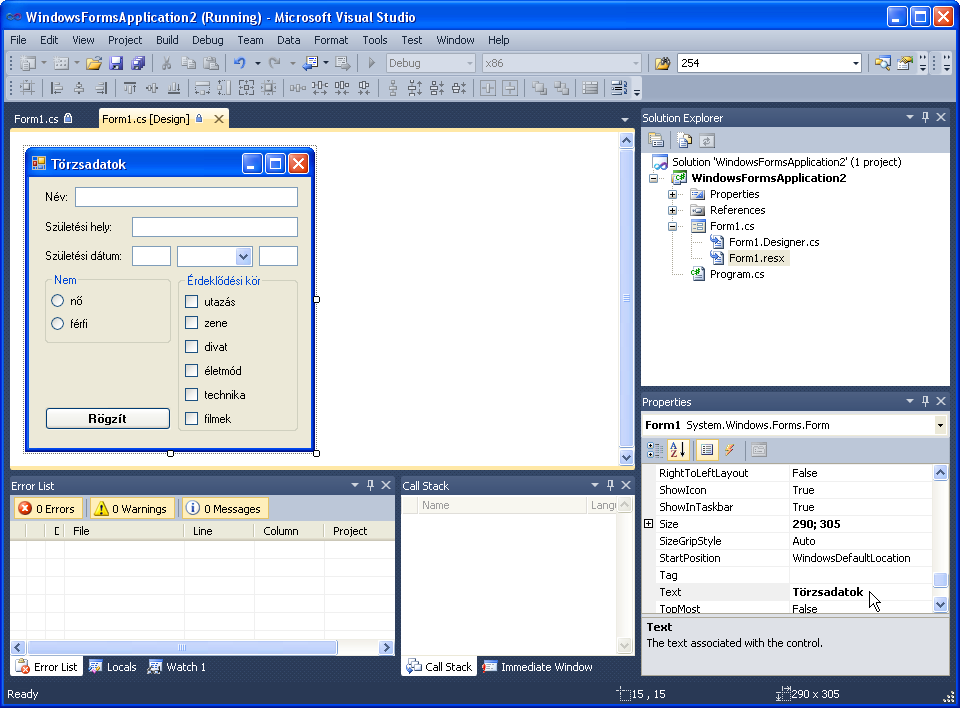Check the zene checkbox
960x708 pixels.
pyautogui.click(x=192, y=323)
